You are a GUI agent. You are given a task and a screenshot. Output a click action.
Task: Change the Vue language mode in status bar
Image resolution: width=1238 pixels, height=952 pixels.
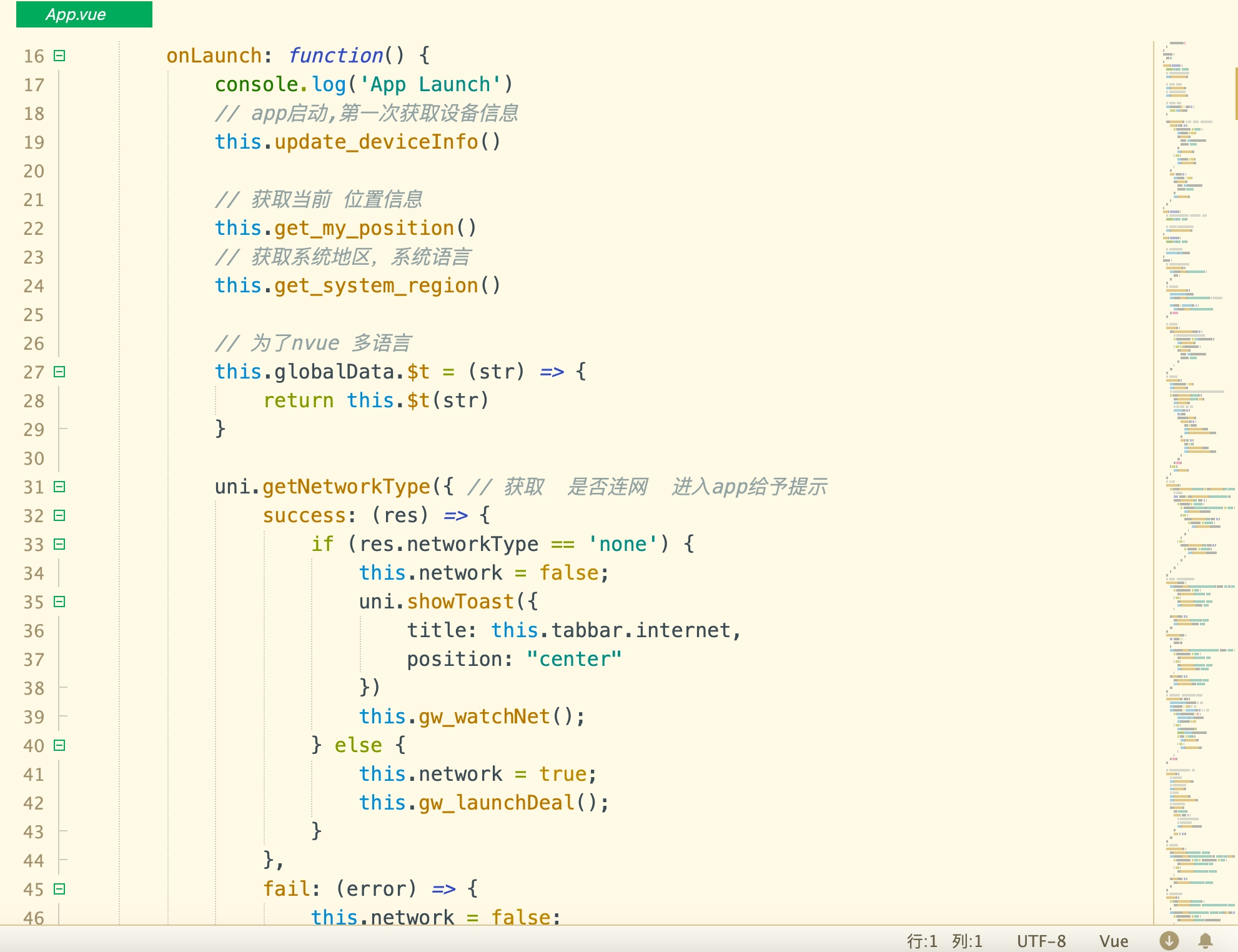pyautogui.click(x=1114, y=941)
